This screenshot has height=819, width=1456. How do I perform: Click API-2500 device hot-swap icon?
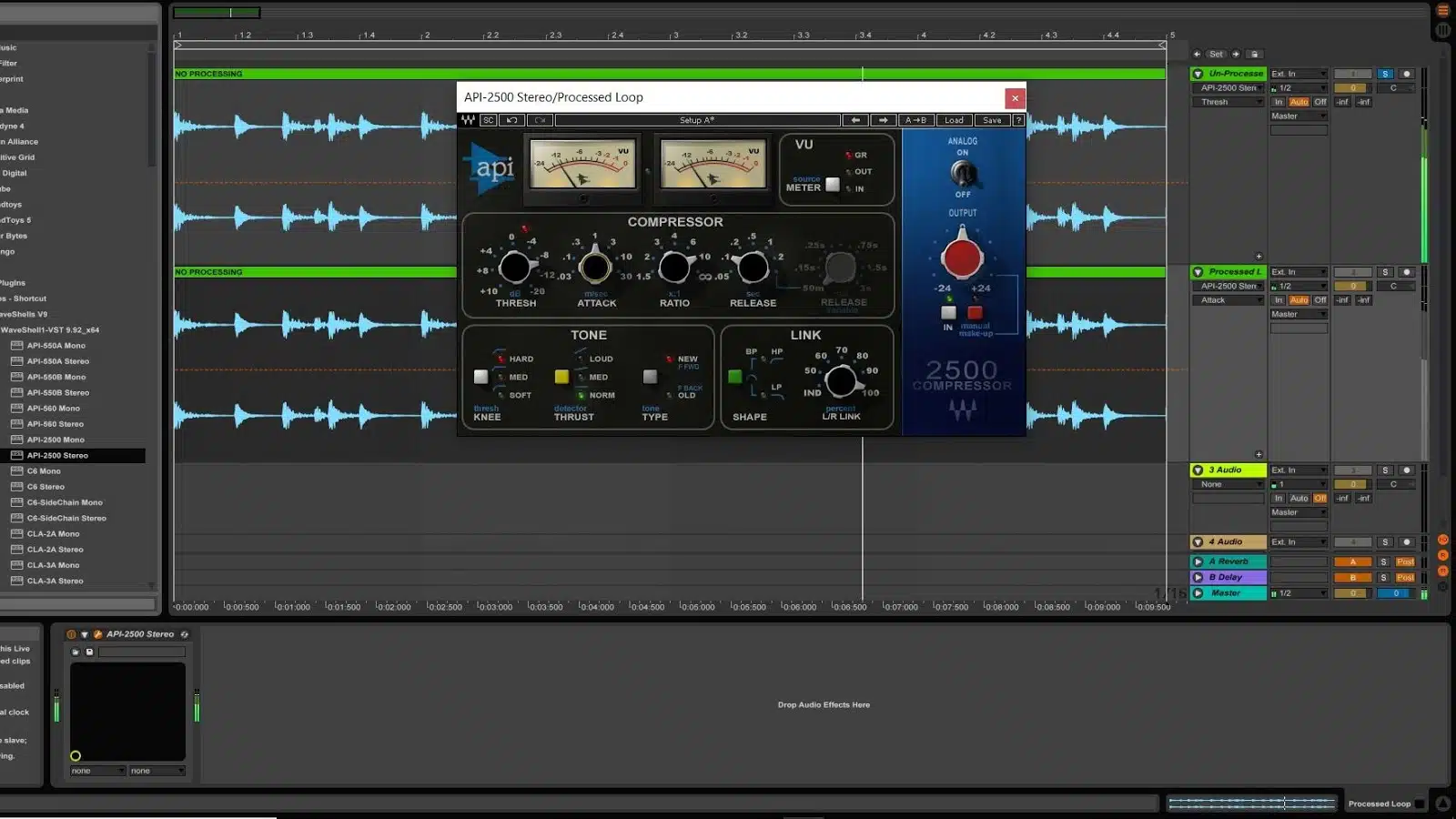click(x=184, y=634)
